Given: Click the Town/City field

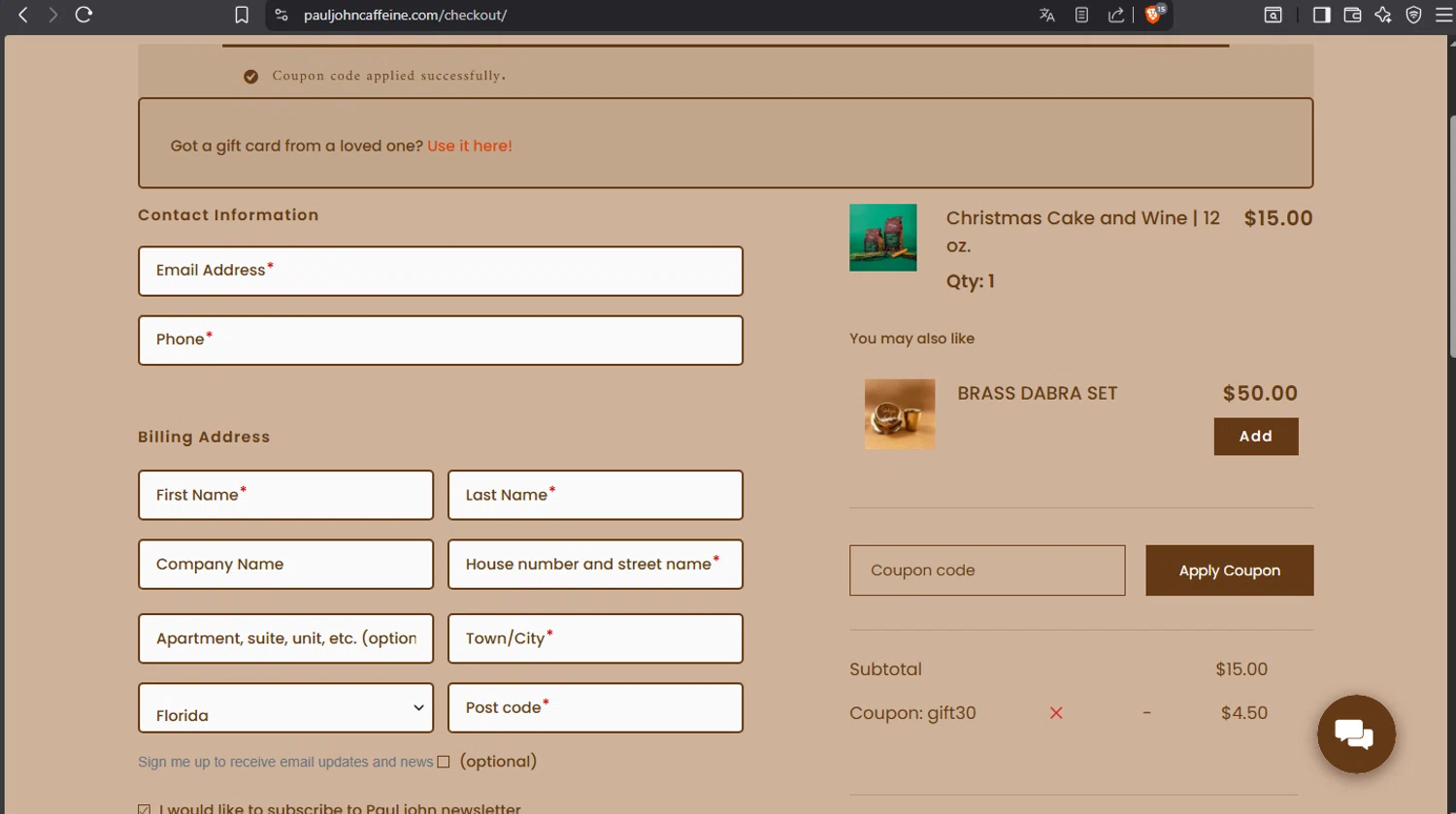Looking at the screenshot, I should 595,638.
